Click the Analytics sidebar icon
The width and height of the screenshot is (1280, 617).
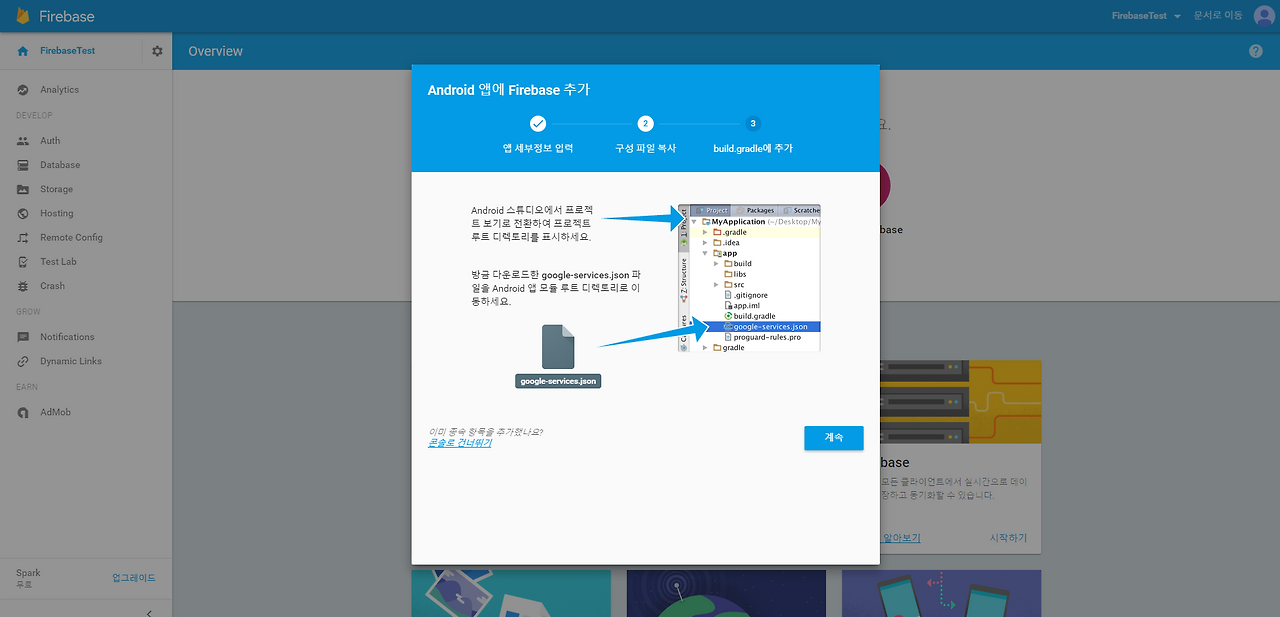point(23,90)
